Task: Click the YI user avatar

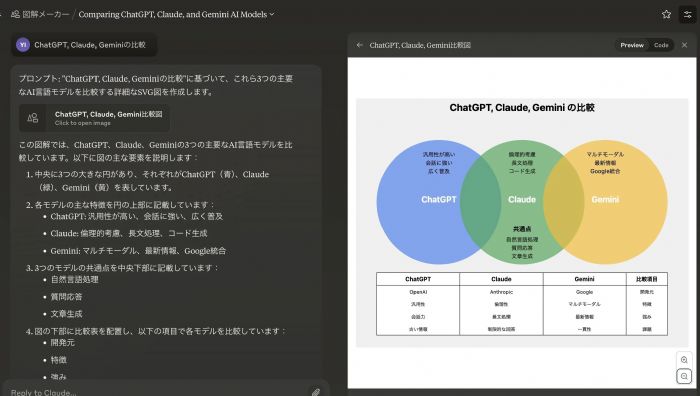Action: coord(23,45)
